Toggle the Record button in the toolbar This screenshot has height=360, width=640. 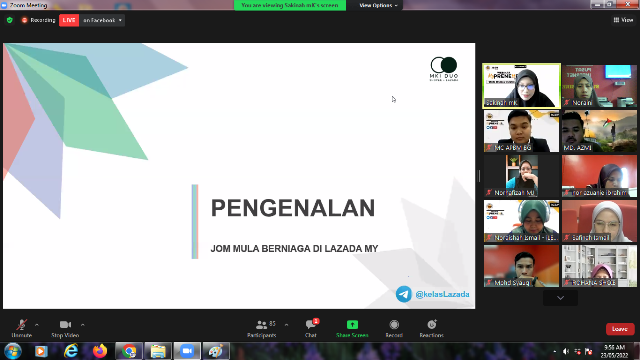click(394, 324)
